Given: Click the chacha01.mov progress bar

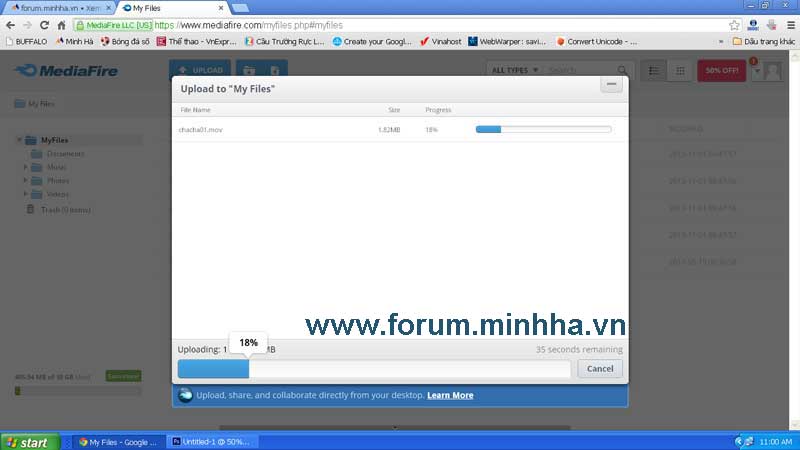Looking at the screenshot, I should click(543, 130).
